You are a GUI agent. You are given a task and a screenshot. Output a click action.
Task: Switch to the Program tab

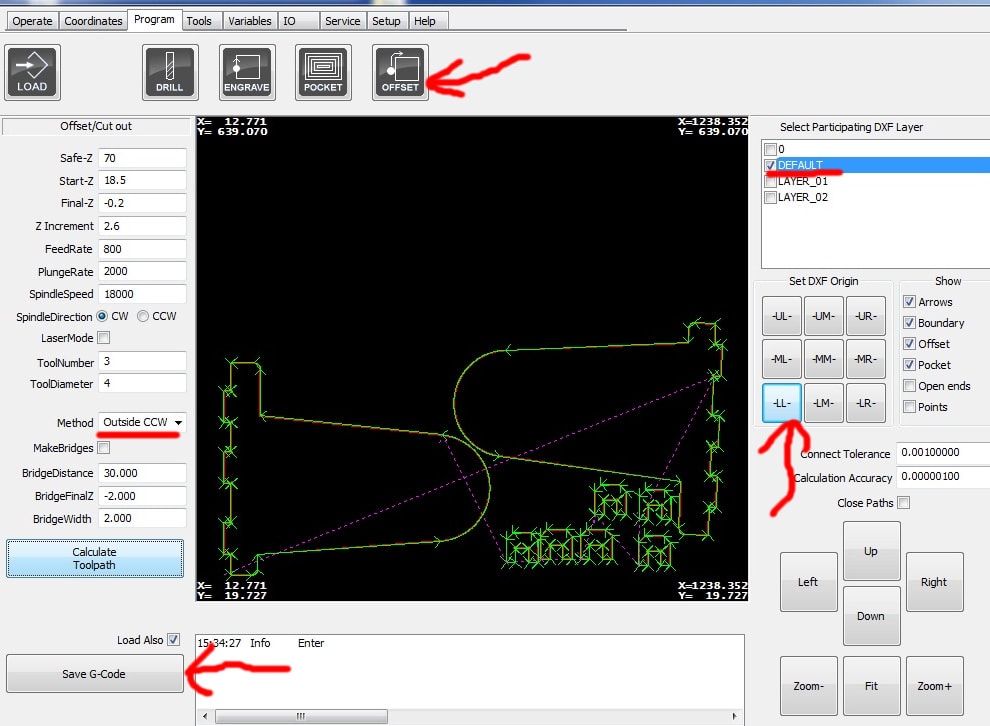pyautogui.click(x=154, y=20)
